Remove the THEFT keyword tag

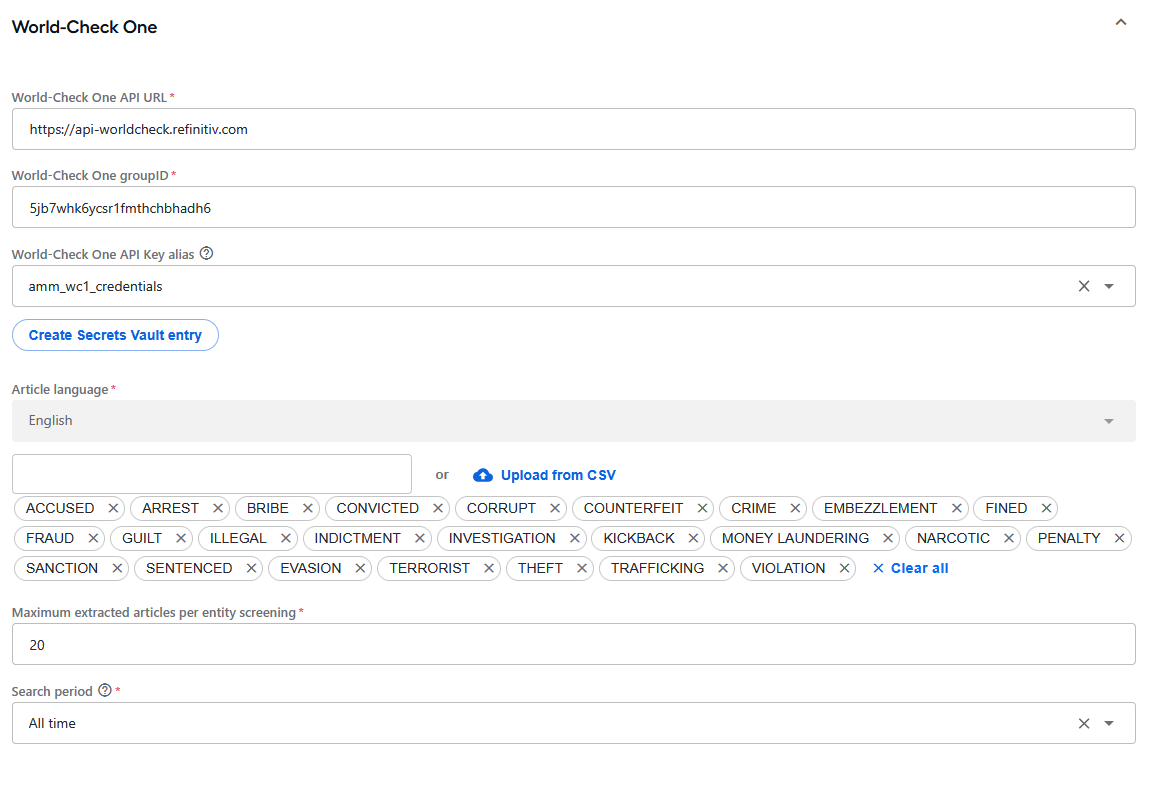[x=582, y=568]
